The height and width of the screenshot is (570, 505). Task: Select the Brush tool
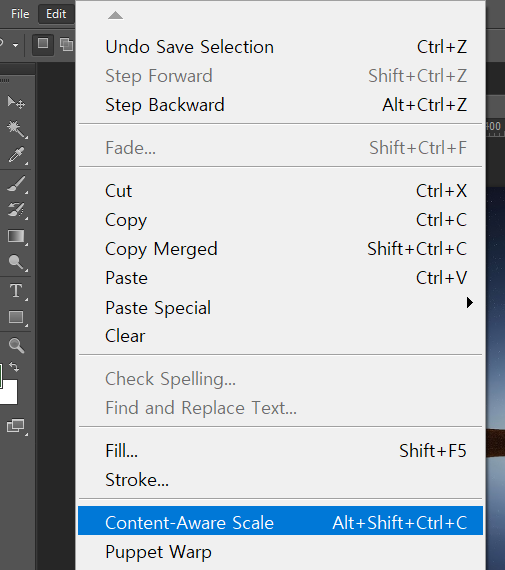[16, 184]
